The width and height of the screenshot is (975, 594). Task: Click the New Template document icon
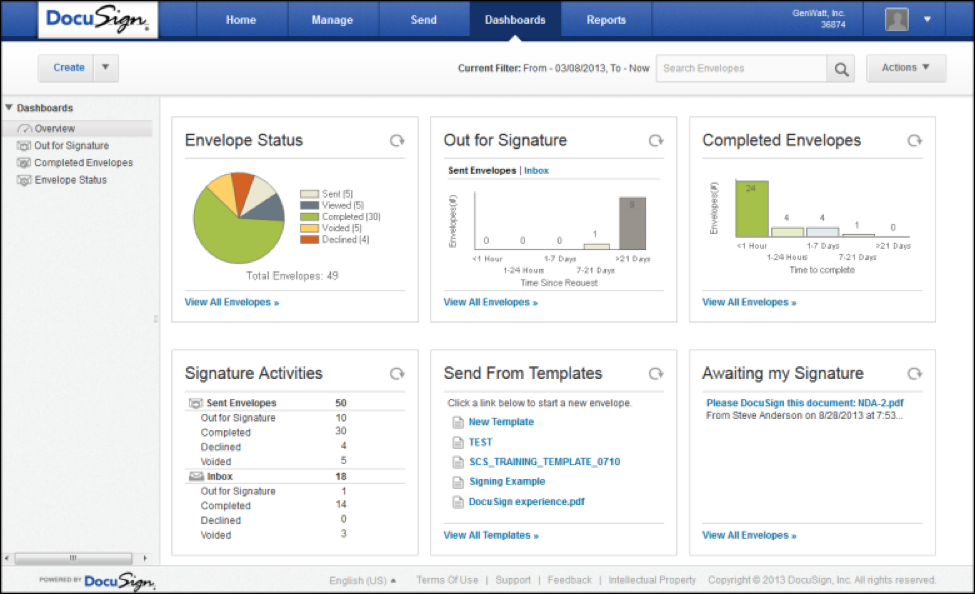pyautogui.click(x=458, y=422)
